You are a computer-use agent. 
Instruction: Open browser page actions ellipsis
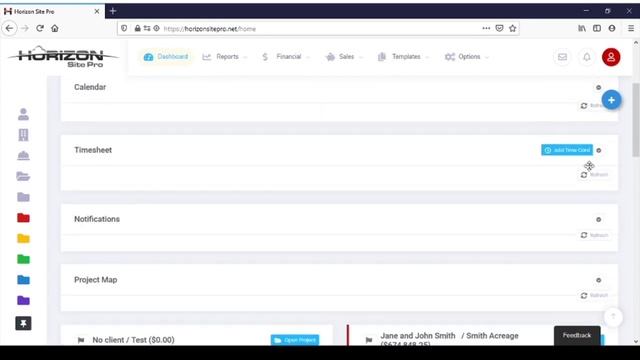pyautogui.click(x=486, y=28)
